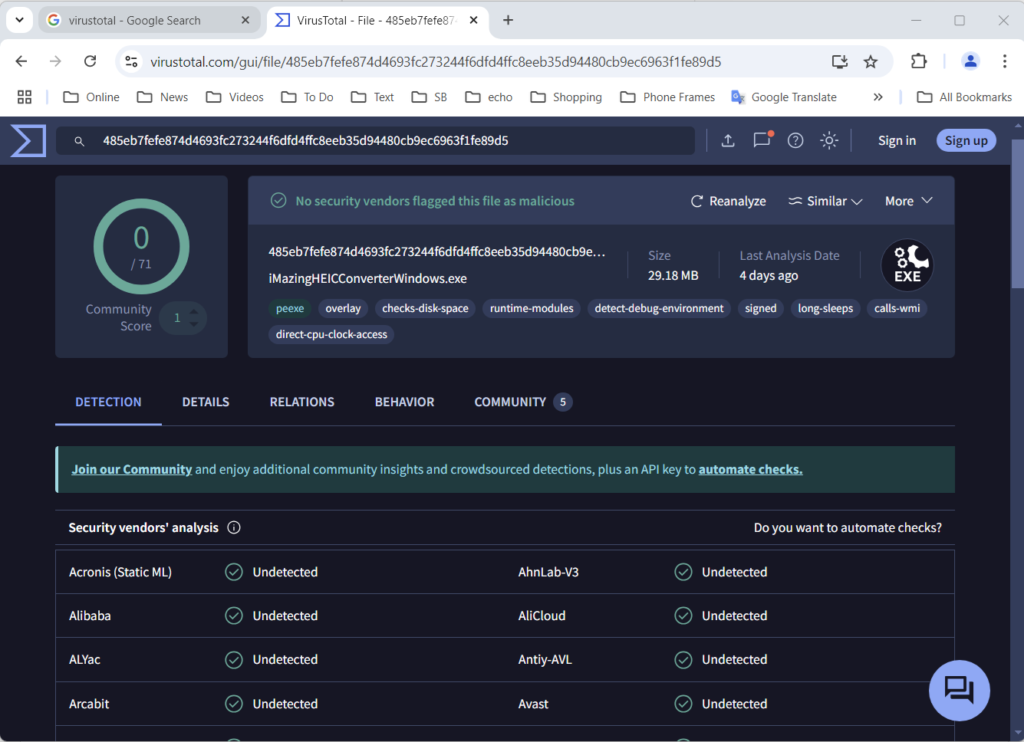Click the install app icon in address bar
Viewport: 1024px width, 742px height.
coord(839,61)
